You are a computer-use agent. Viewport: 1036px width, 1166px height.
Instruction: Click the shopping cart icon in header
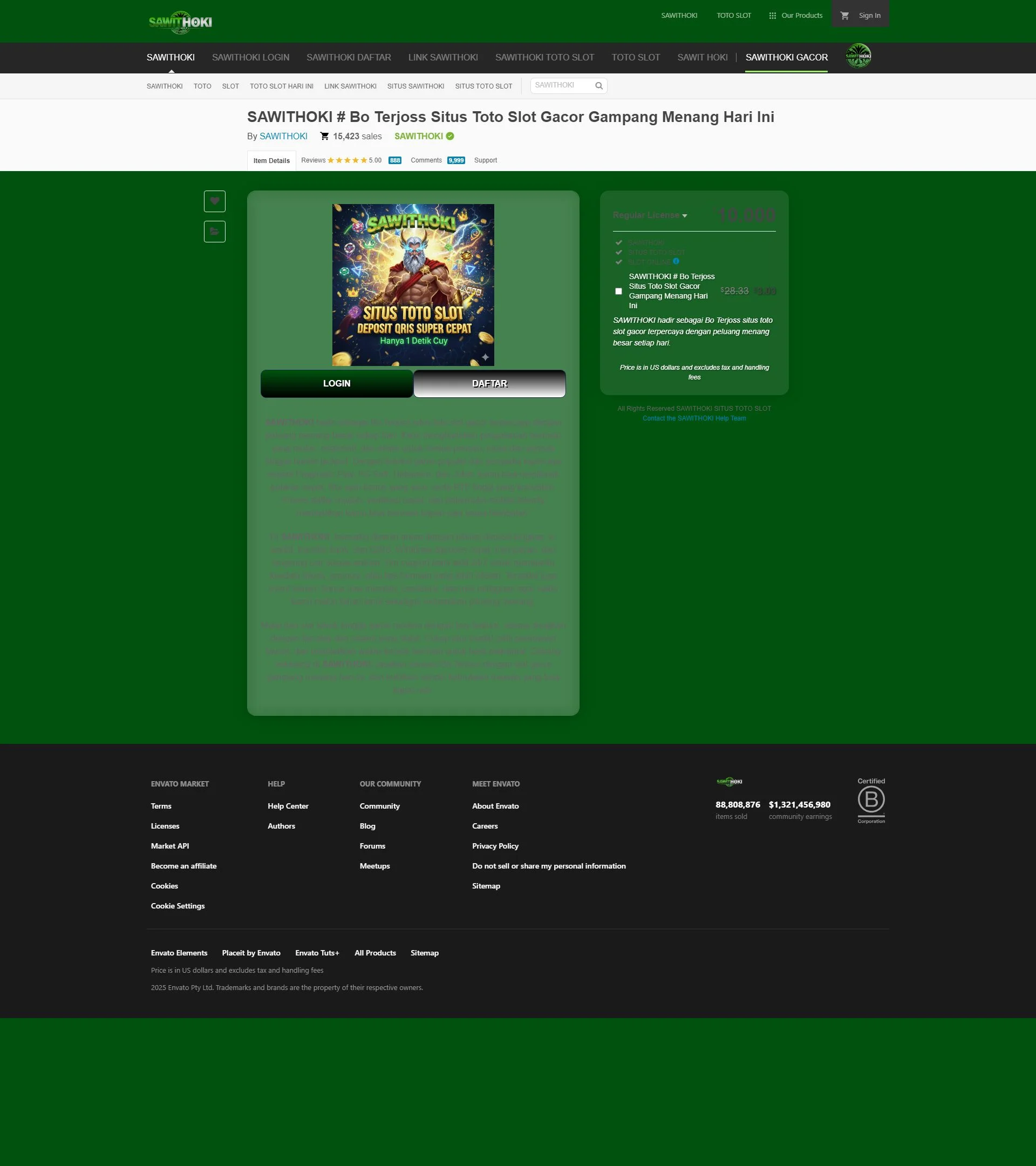coord(844,16)
